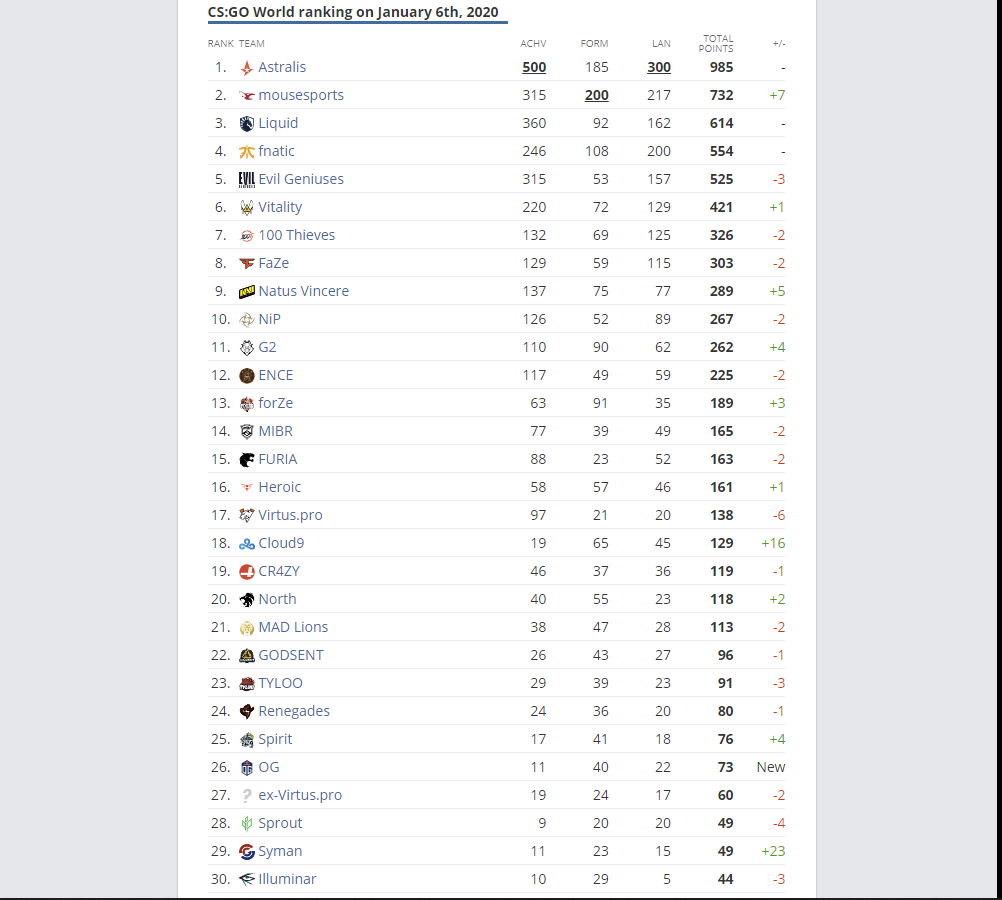Select the Illuminar team name

[287, 879]
